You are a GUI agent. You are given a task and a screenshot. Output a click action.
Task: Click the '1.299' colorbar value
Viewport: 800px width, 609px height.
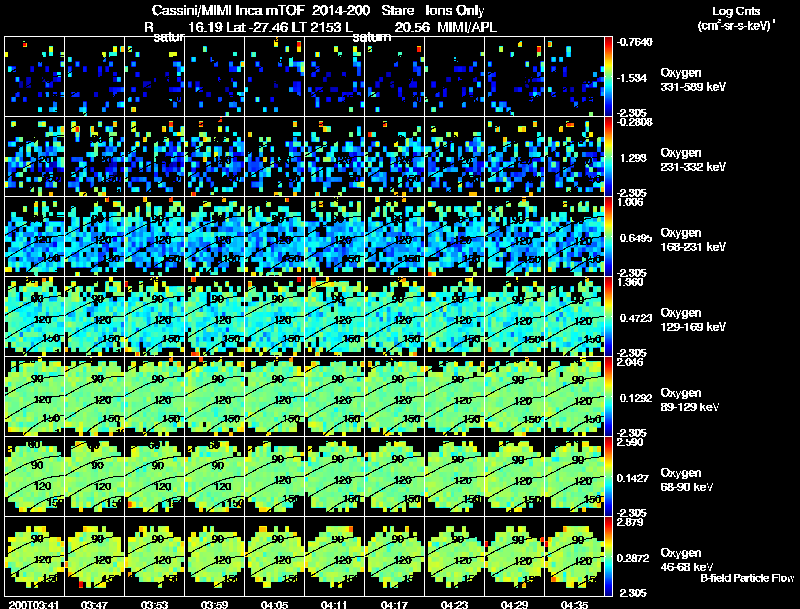click(x=633, y=158)
